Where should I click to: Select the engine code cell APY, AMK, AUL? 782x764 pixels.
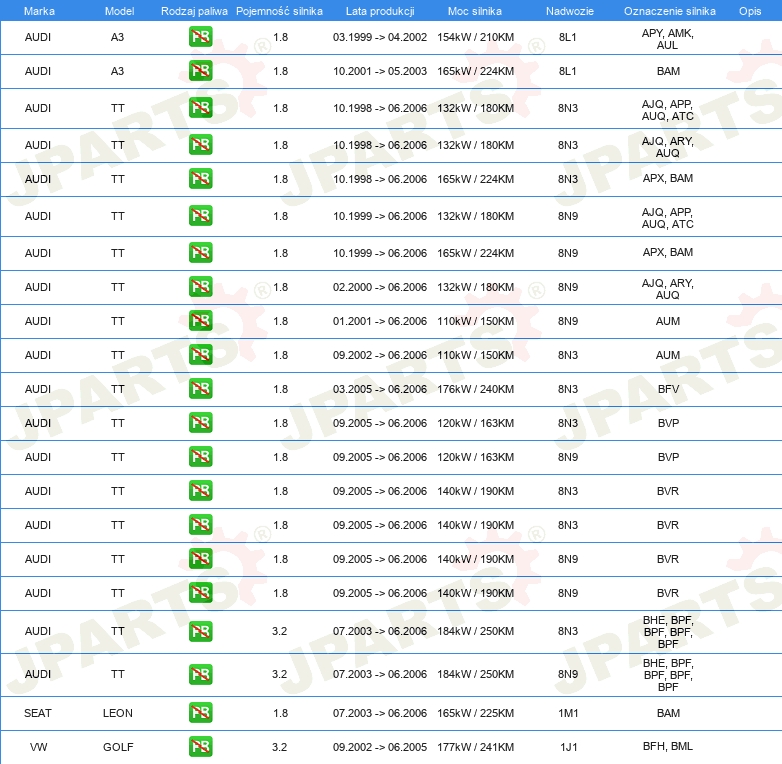tap(667, 39)
